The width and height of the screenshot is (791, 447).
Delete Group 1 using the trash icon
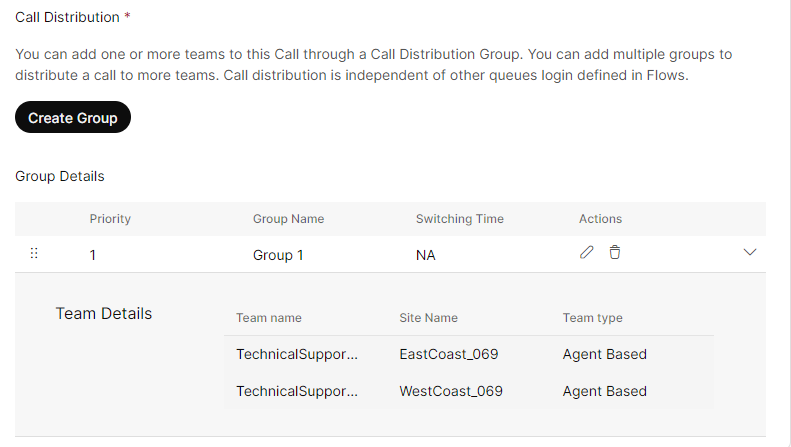tap(614, 252)
